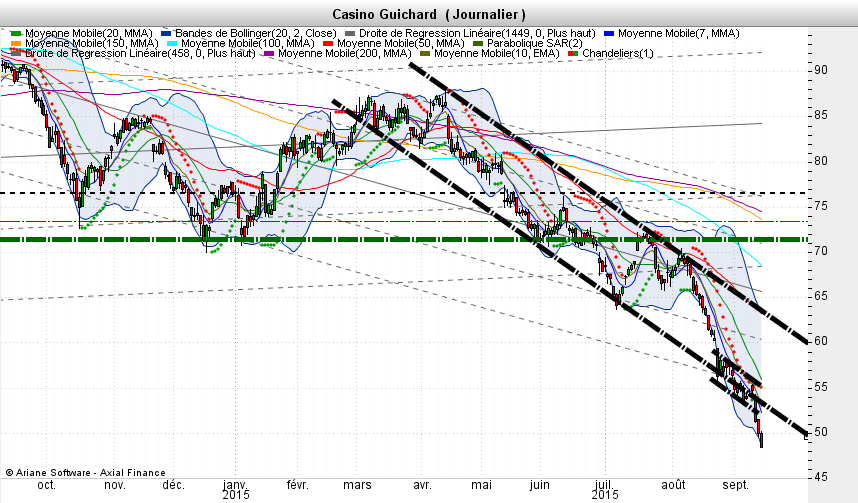Click the janv. 2015 label on time axis
The height and width of the screenshot is (503, 858).
pos(235,489)
